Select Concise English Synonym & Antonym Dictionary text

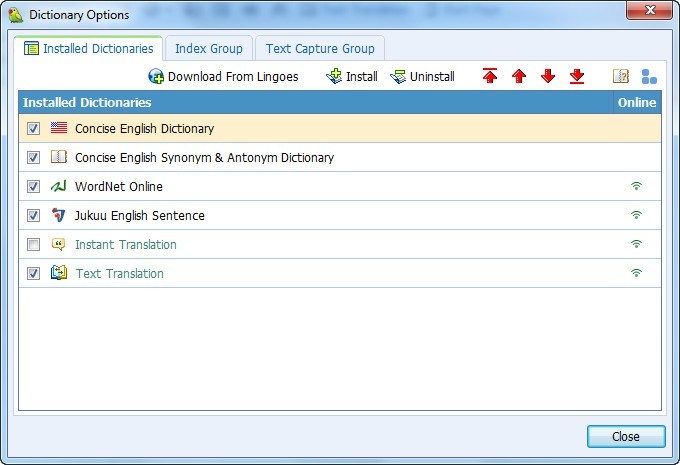pyautogui.click(x=204, y=157)
